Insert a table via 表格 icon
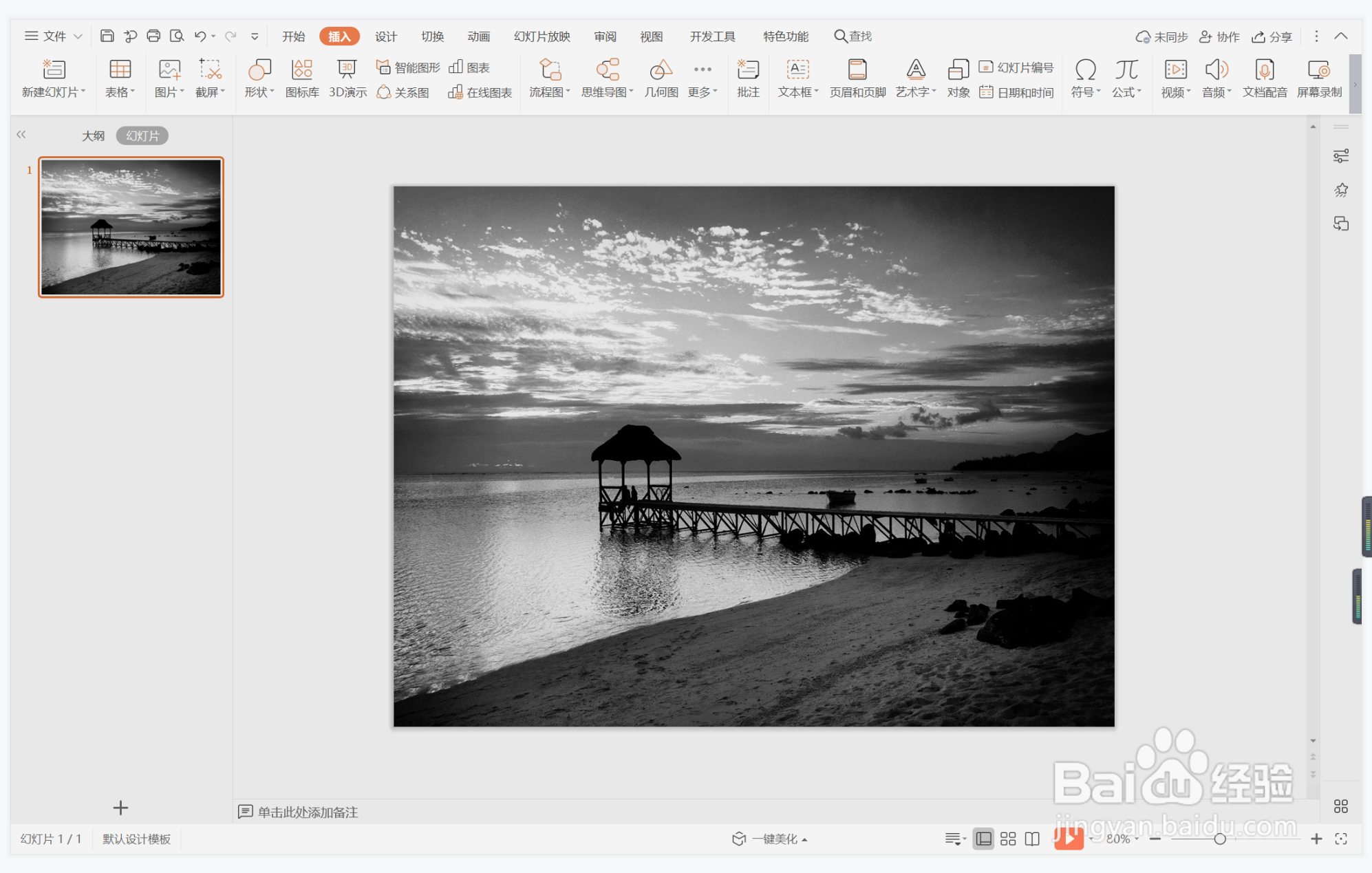This screenshot has width=1372, height=873. (x=120, y=78)
